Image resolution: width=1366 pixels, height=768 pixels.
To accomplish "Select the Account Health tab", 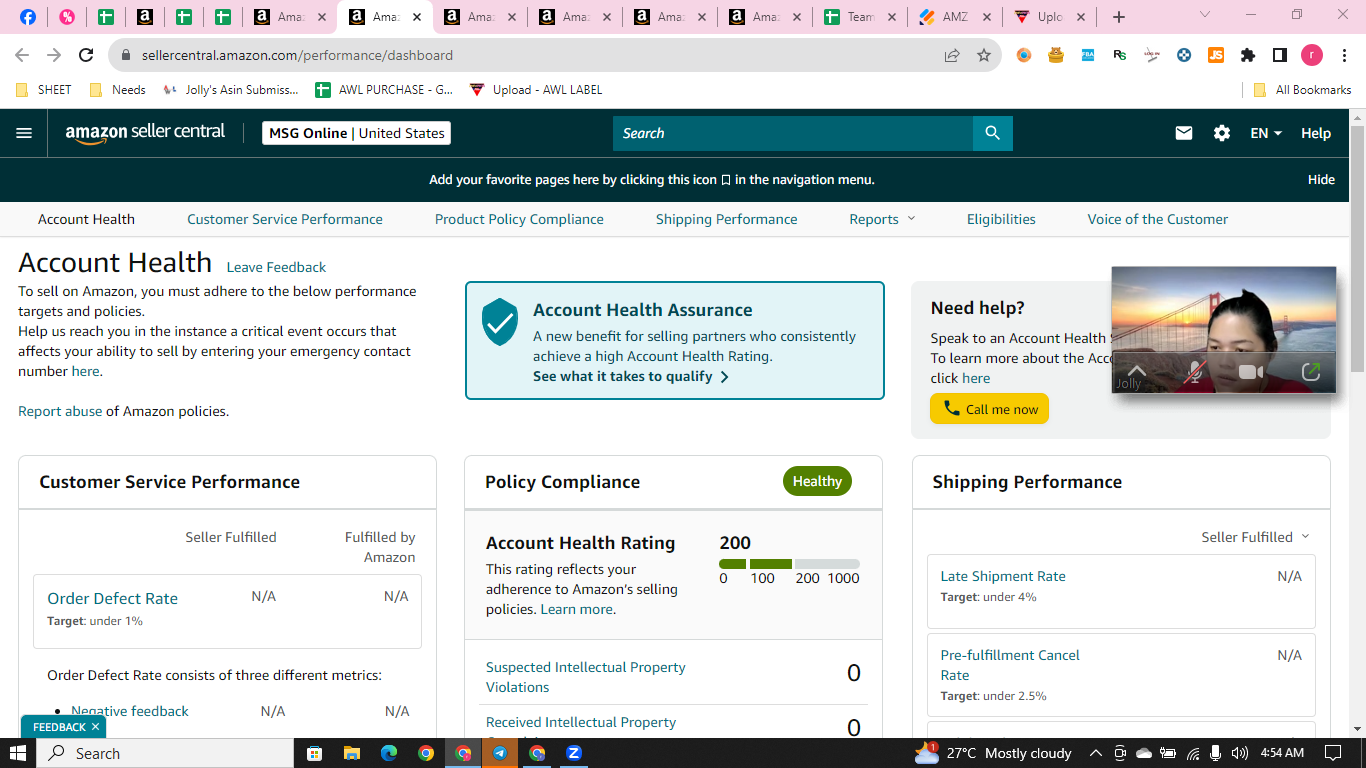I will pos(86,219).
